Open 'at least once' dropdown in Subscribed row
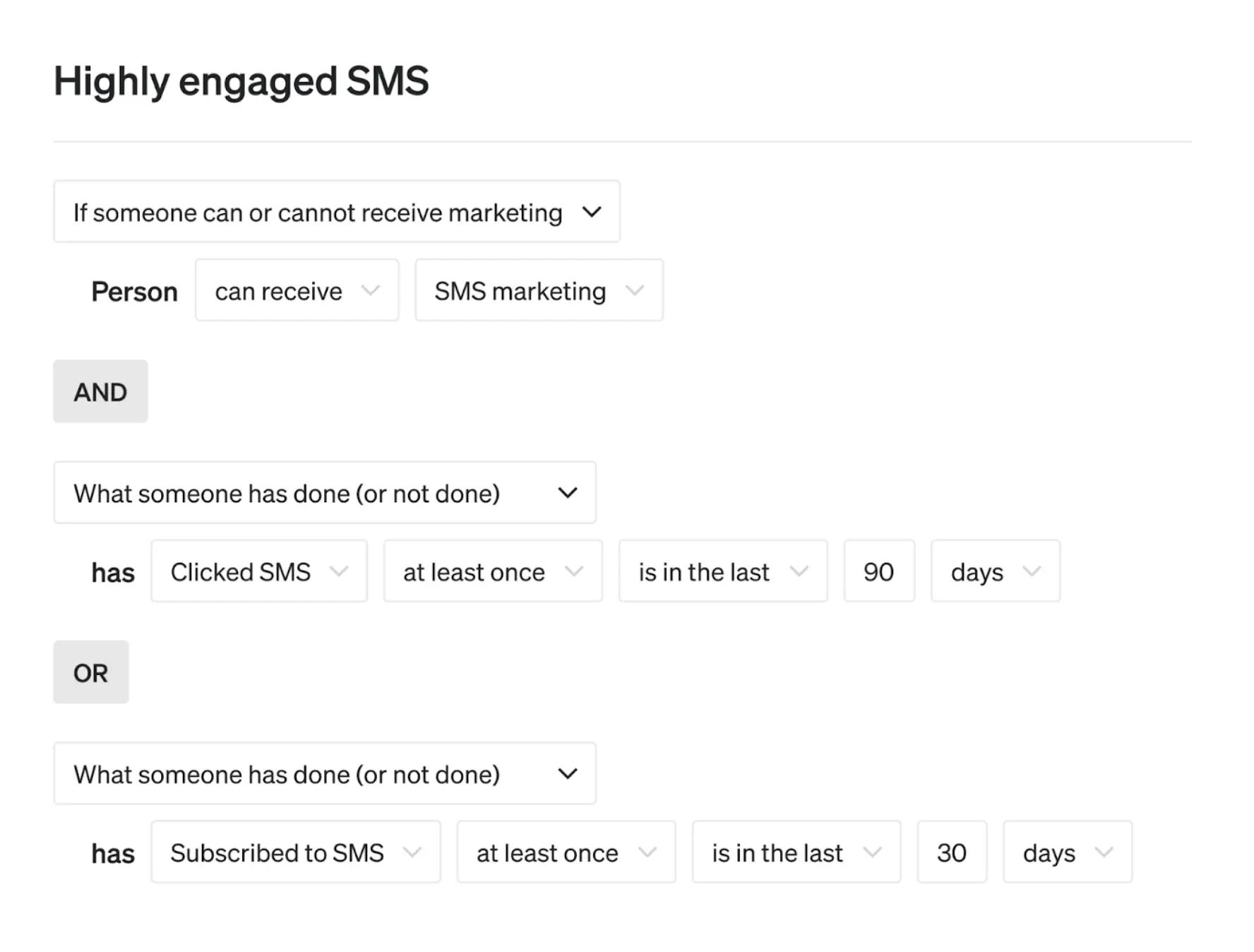1254x952 pixels. point(566,852)
